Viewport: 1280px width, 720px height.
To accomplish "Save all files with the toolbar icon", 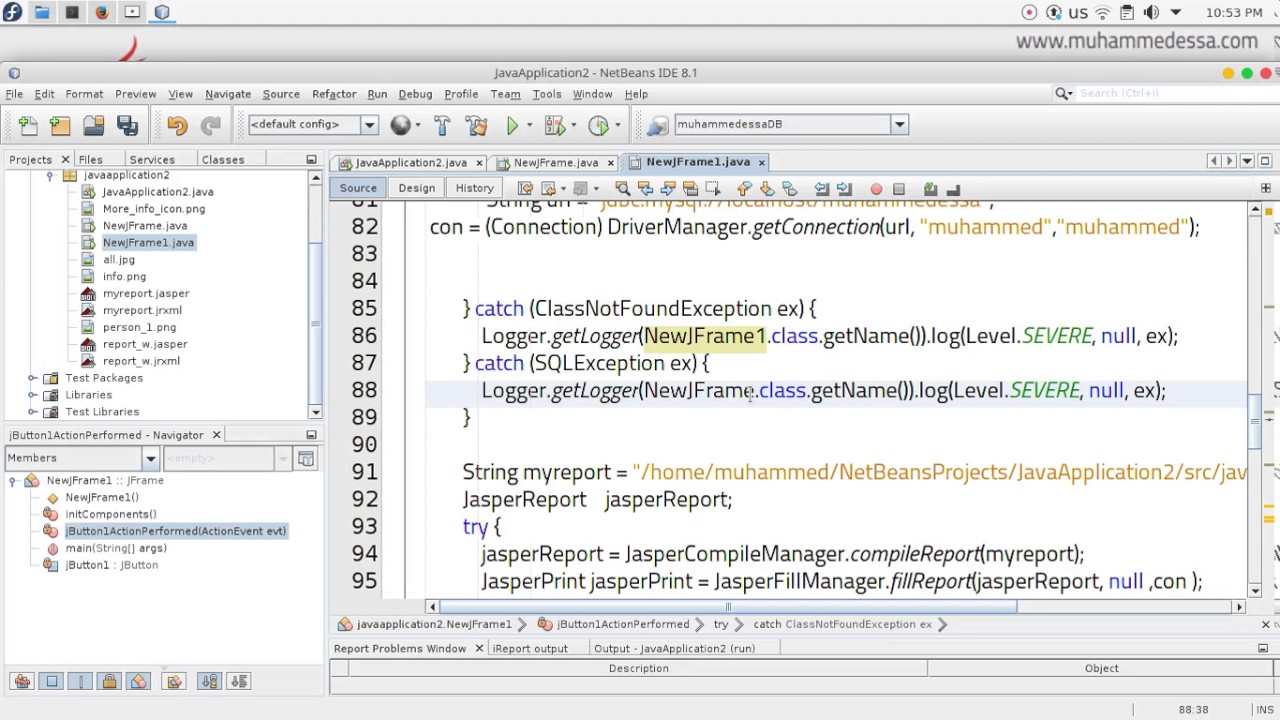I will 127,124.
